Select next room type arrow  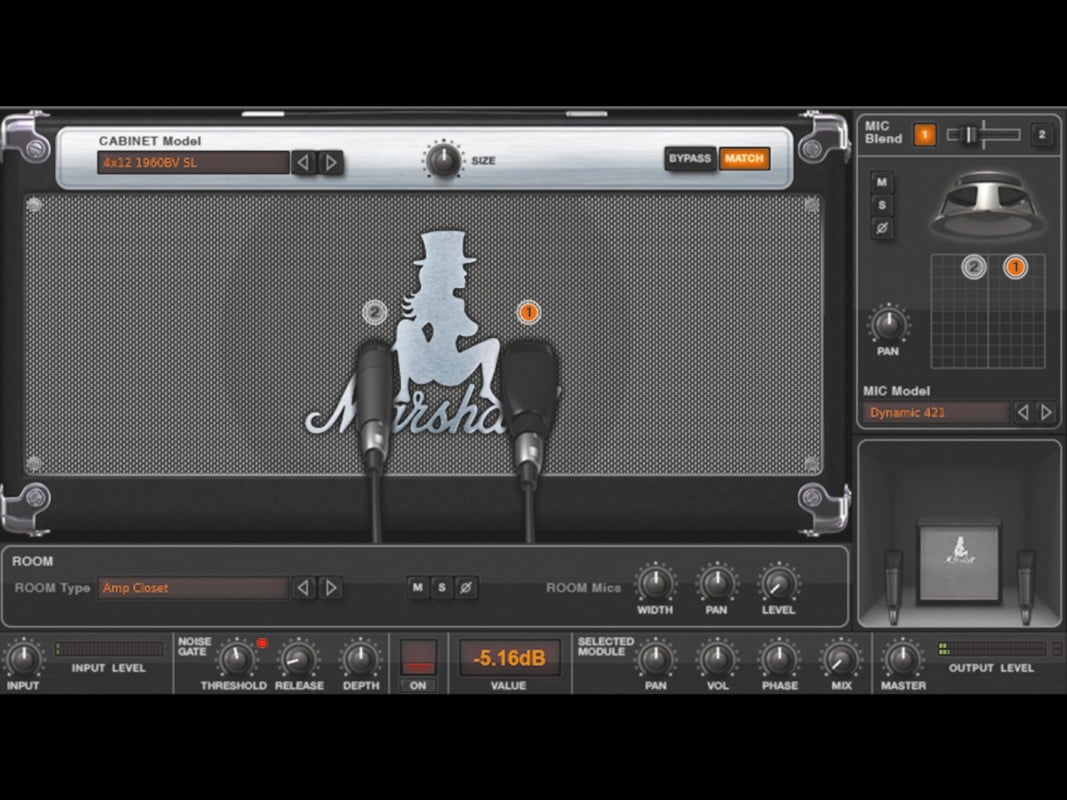pos(331,588)
